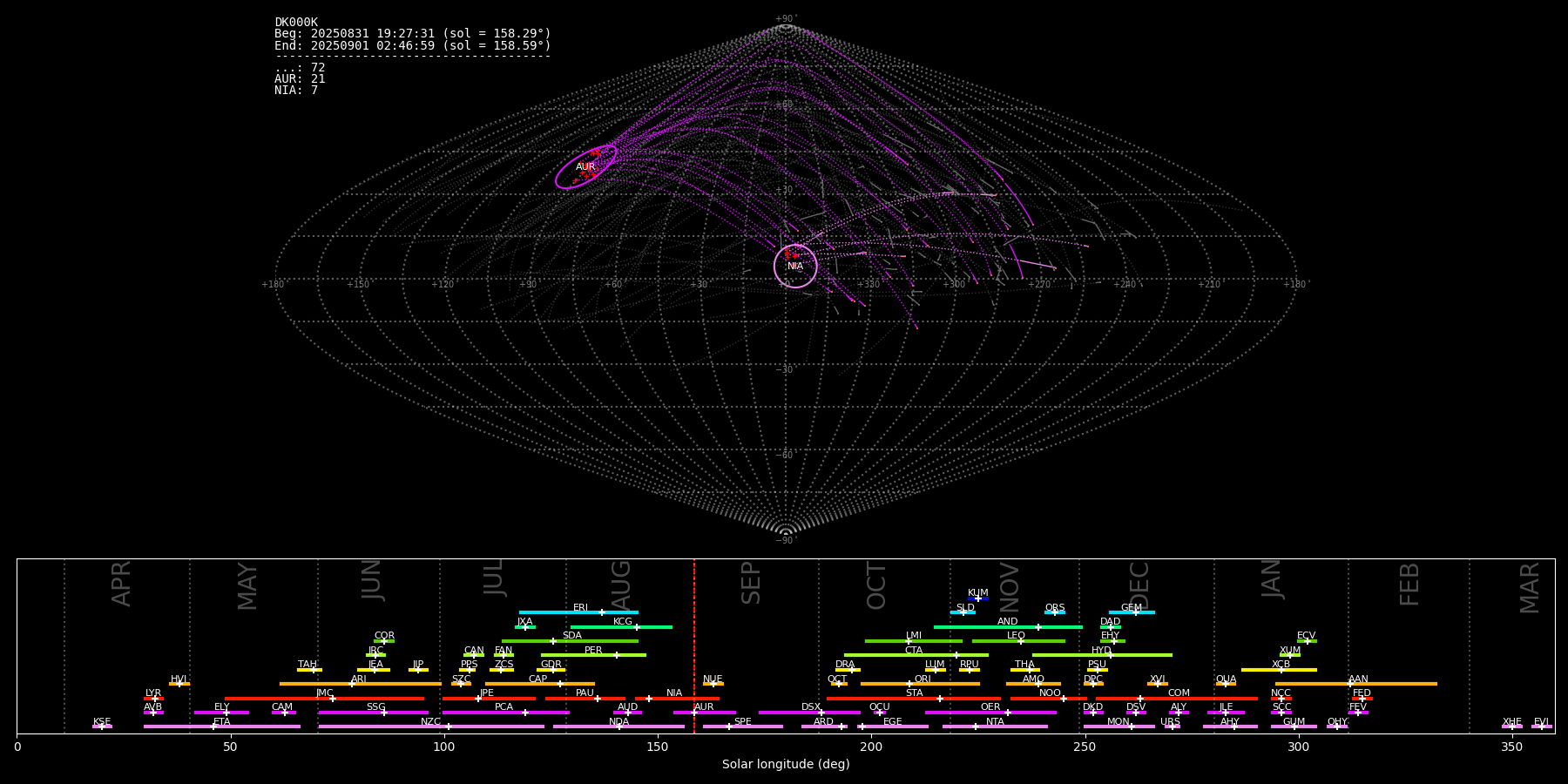
Task: Select the green AND shower bar
Action: point(984,627)
